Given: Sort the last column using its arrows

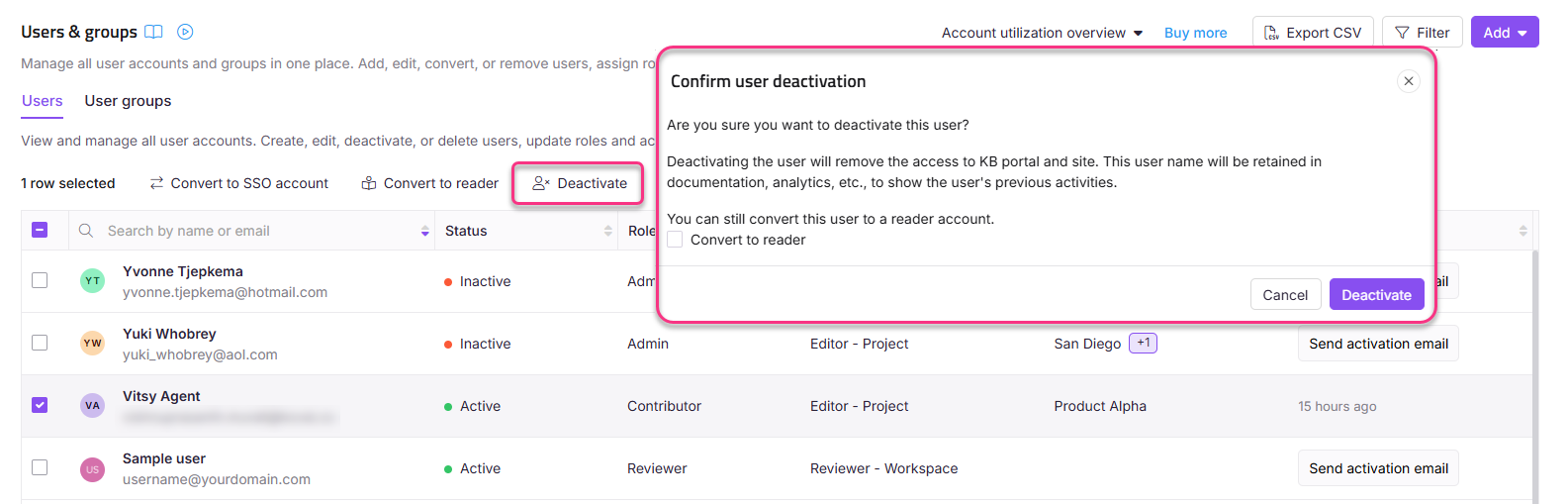Looking at the screenshot, I should [x=1523, y=231].
